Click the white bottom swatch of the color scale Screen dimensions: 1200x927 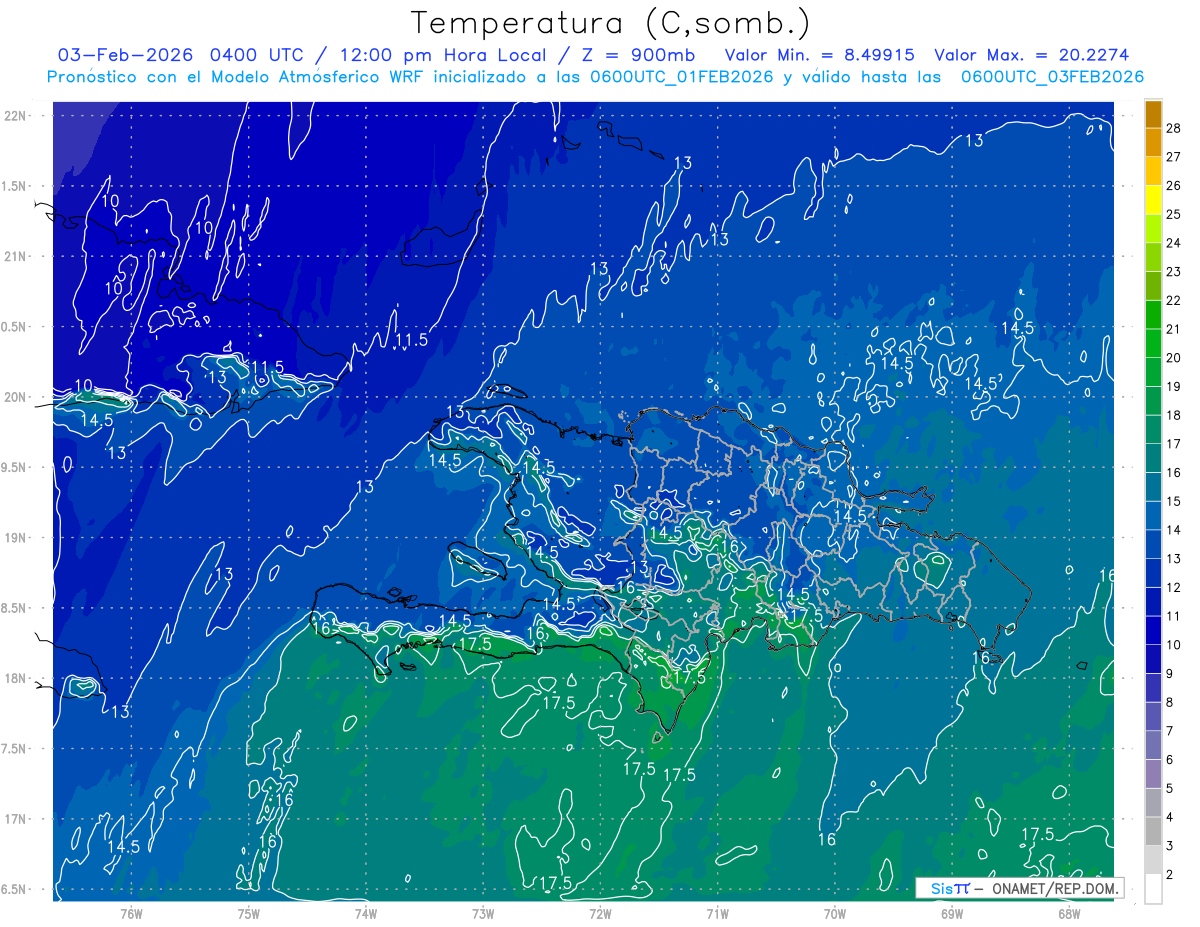(x=1153, y=889)
